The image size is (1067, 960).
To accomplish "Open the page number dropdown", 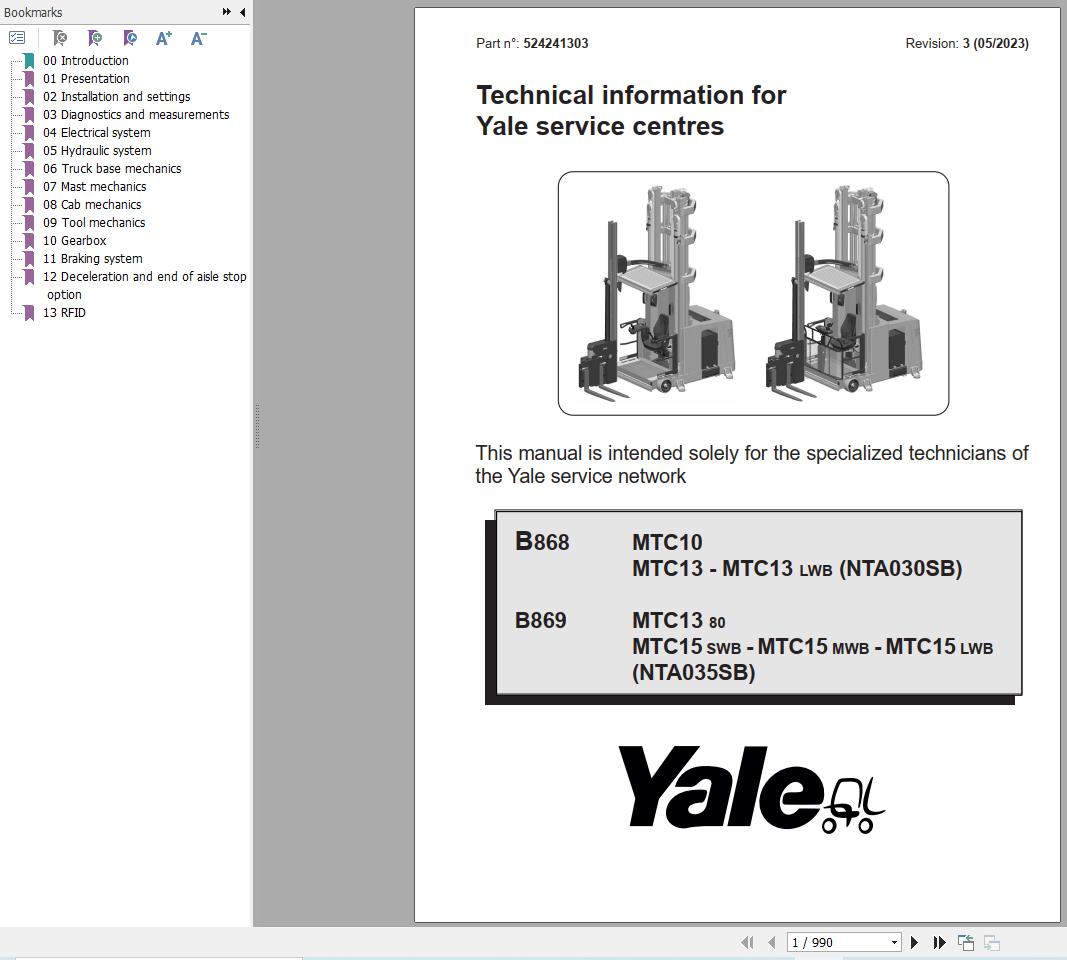I will point(894,942).
